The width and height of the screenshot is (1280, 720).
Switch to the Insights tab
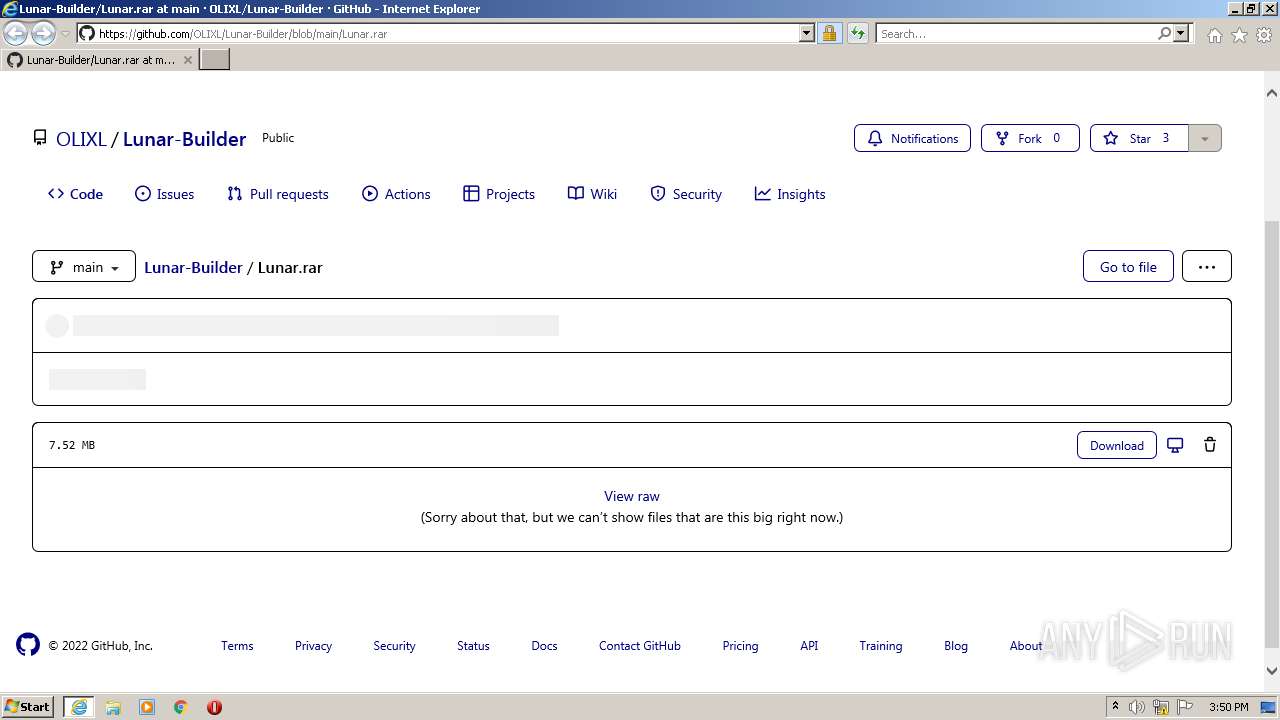click(x=790, y=194)
